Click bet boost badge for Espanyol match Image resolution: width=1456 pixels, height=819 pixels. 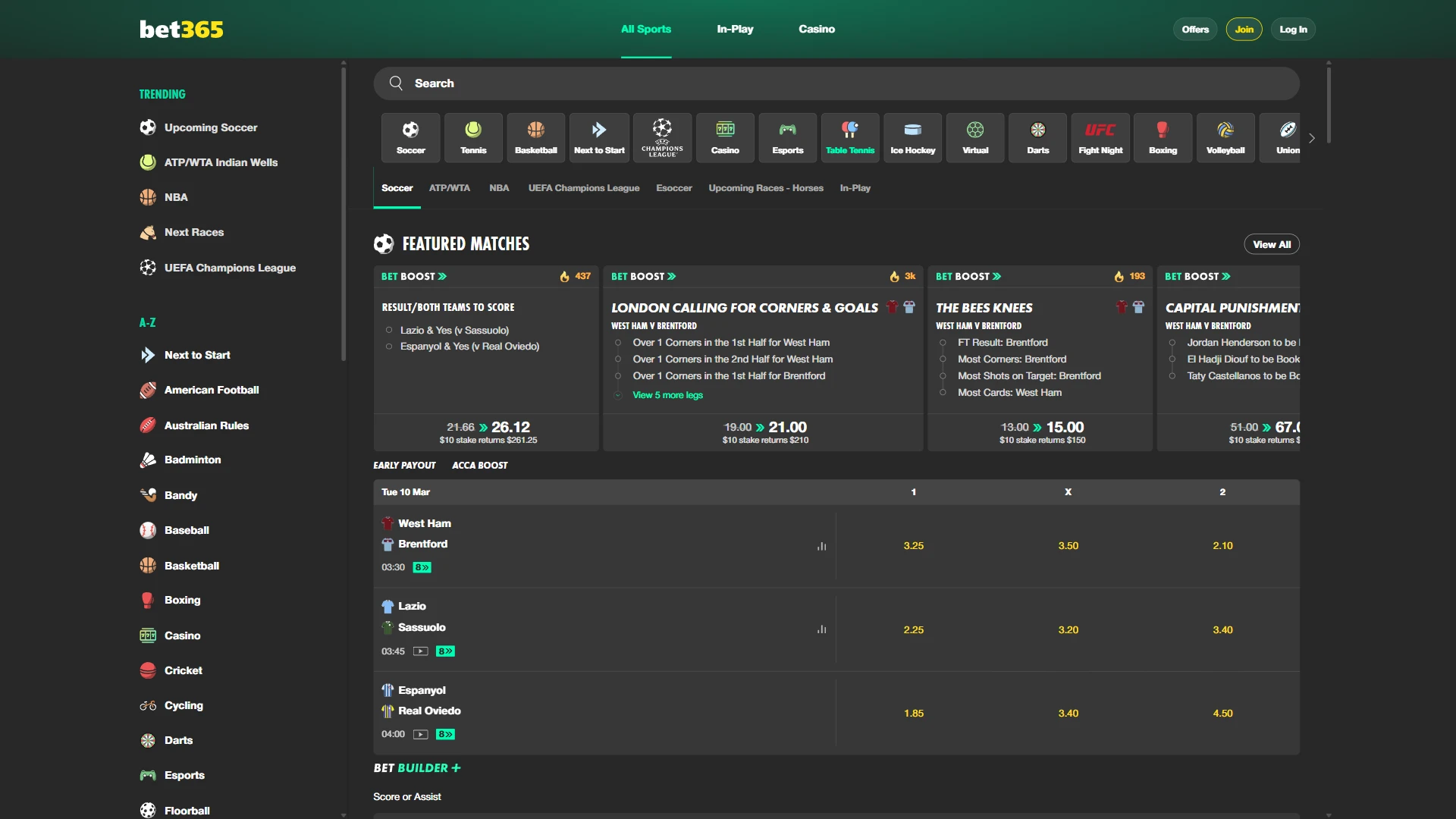(x=446, y=734)
